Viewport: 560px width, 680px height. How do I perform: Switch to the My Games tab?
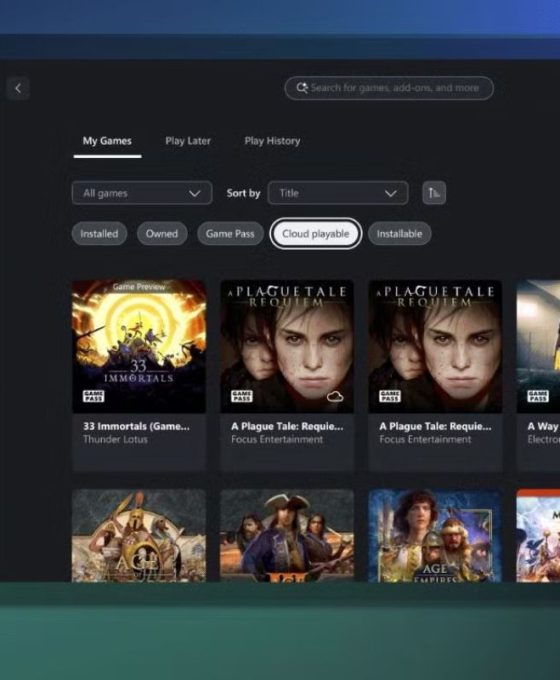tap(107, 141)
